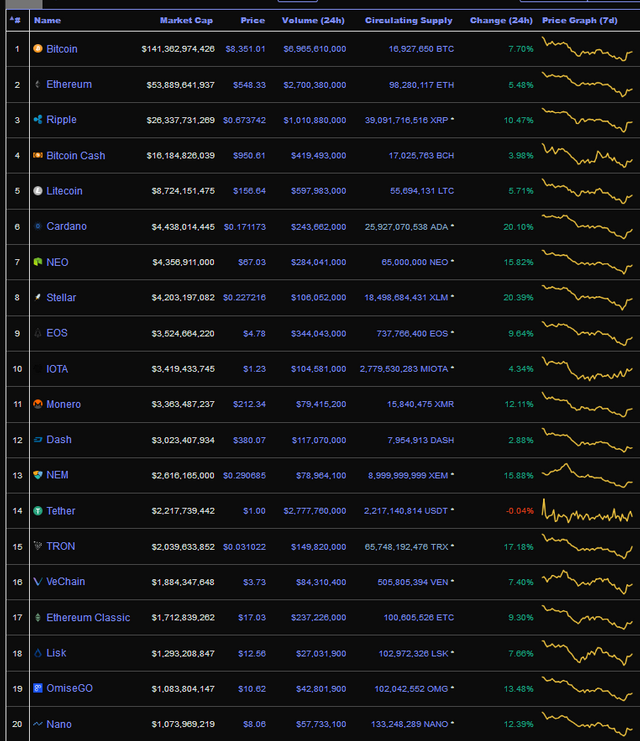
Task: Sort by Market Cap column header
Action: 186,20
